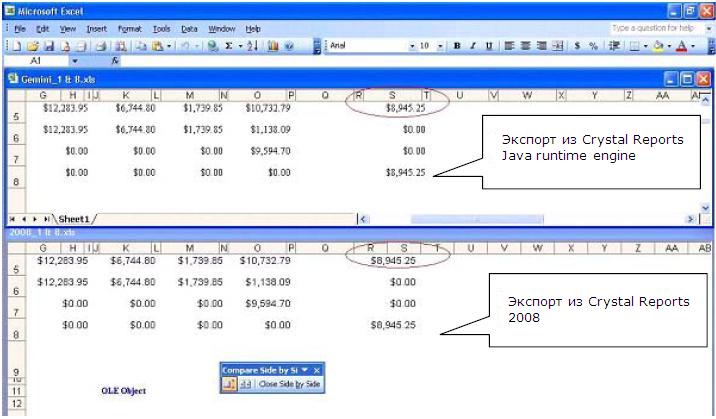
Task: Open the Data menu
Action: pyautogui.click(x=189, y=29)
